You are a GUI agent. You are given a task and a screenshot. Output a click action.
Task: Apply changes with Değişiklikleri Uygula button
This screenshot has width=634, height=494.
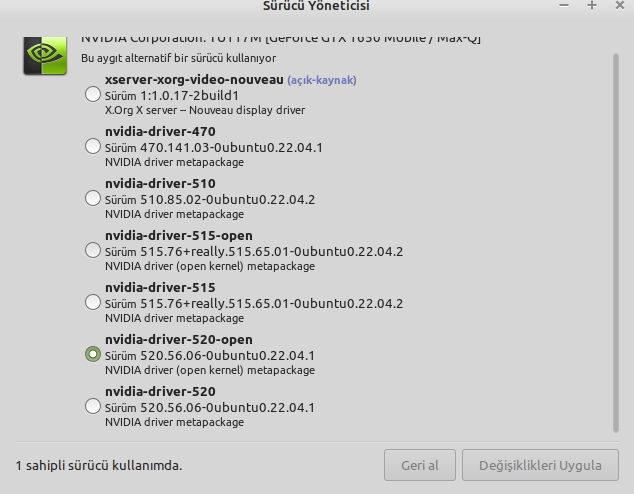click(540, 465)
